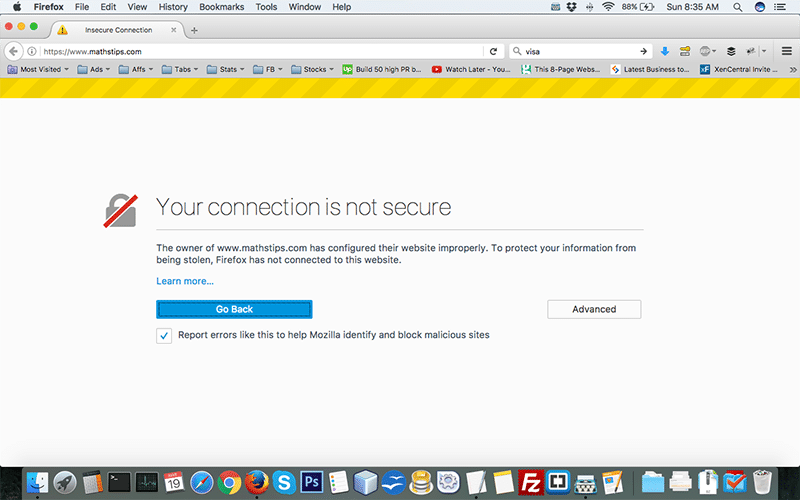Screen dimensions: 800x500
Task: Click the address bar showing mathstips.com
Action: (x=260, y=52)
